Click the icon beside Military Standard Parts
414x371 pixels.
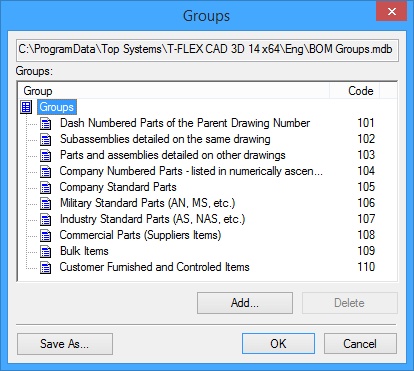[x=46, y=203]
